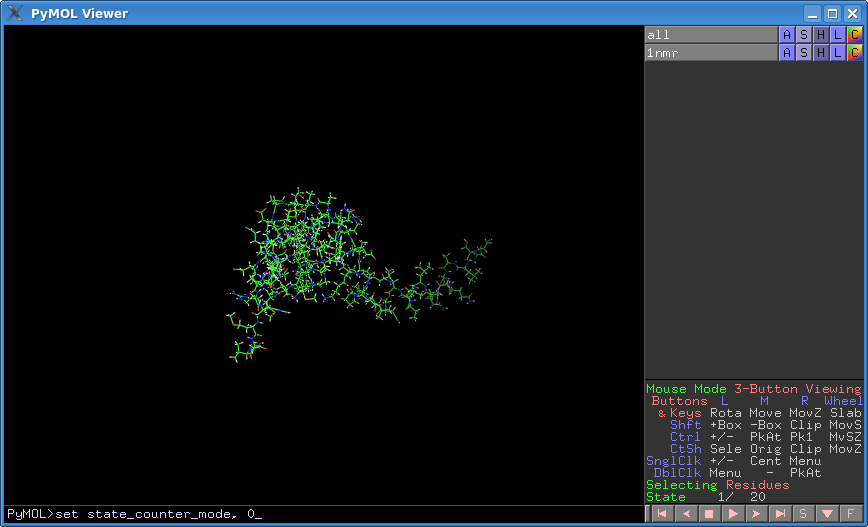The height and width of the screenshot is (527, 868).
Task: Click the F fullscreen button in playback bar
Action: tap(851, 514)
